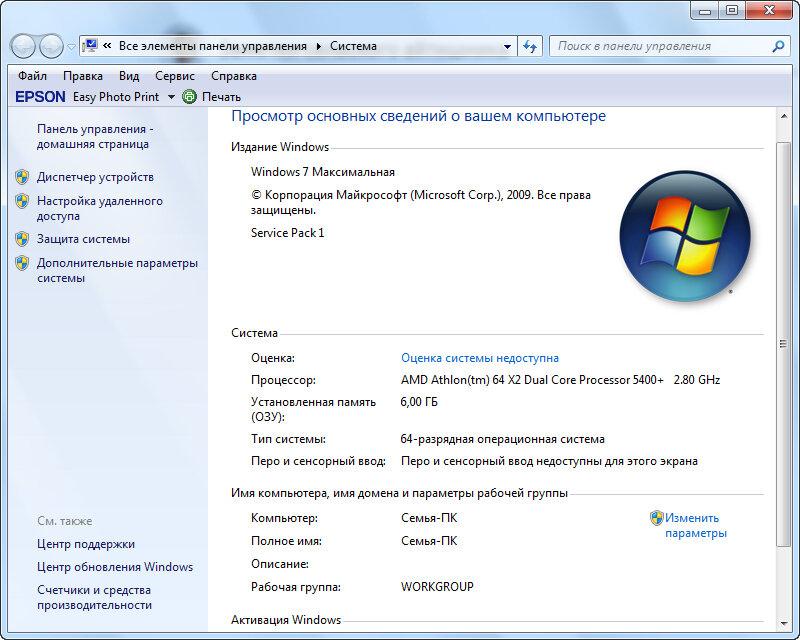The image size is (800, 640).
Task: Click the page heading 'Просмотр основных сведений'
Action: pos(418,116)
